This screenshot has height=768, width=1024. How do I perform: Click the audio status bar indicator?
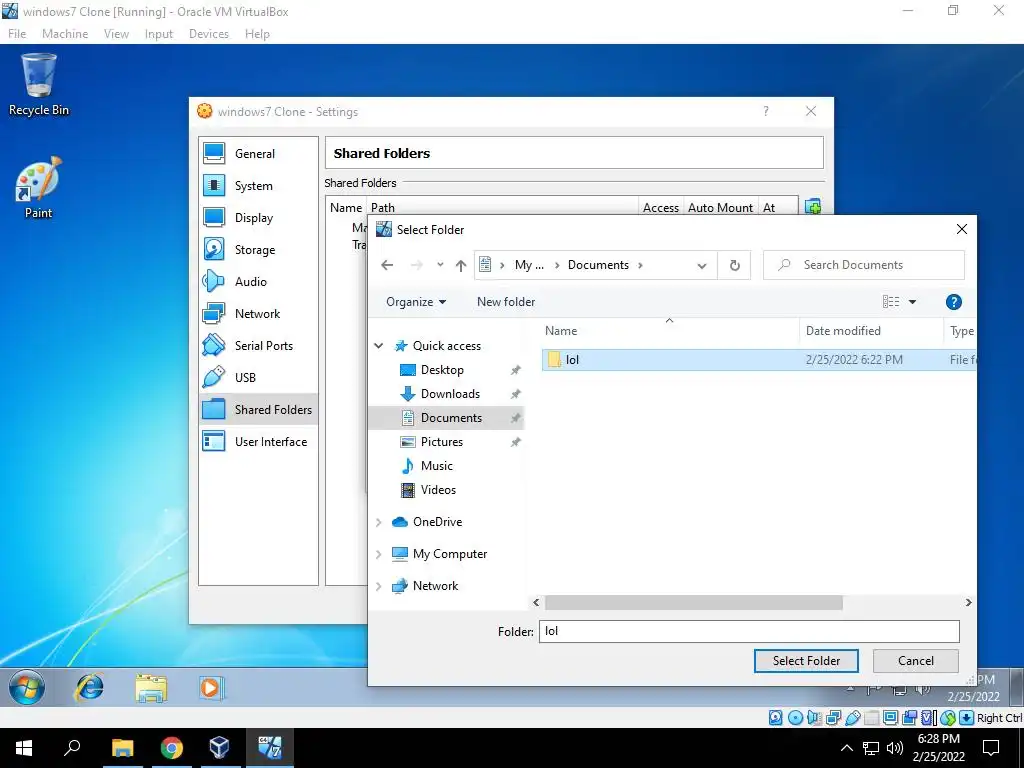814,718
